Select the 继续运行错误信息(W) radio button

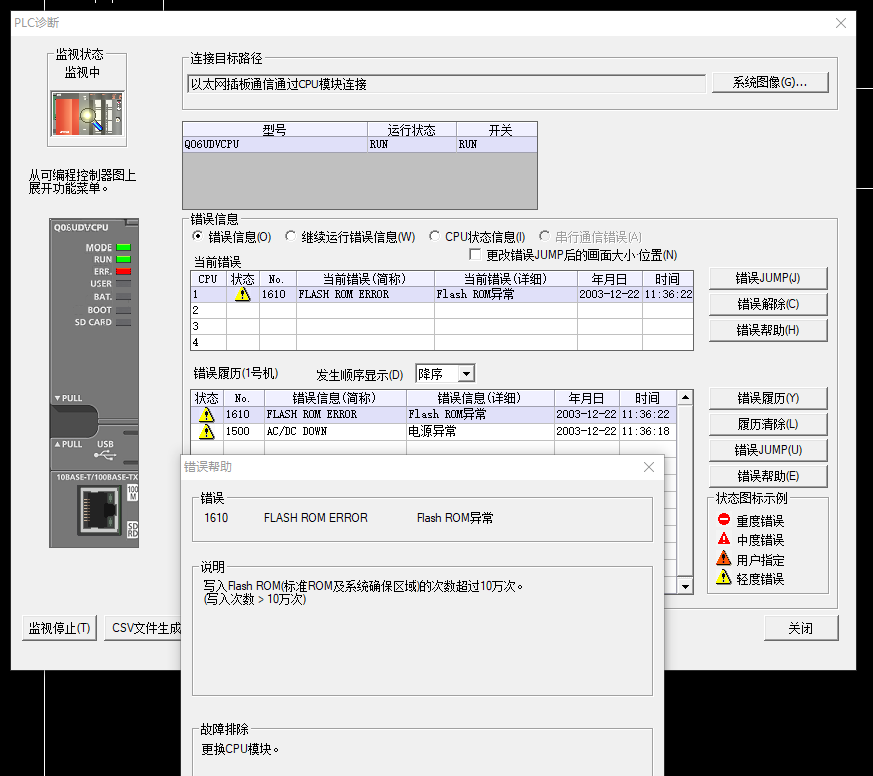(x=291, y=237)
